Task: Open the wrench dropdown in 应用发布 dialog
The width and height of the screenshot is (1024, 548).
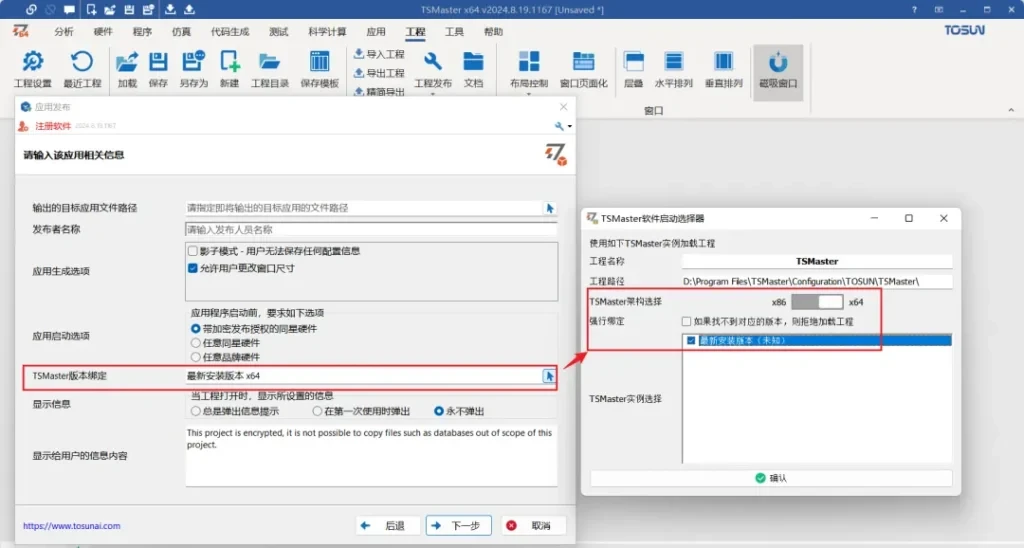Action: (563, 127)
